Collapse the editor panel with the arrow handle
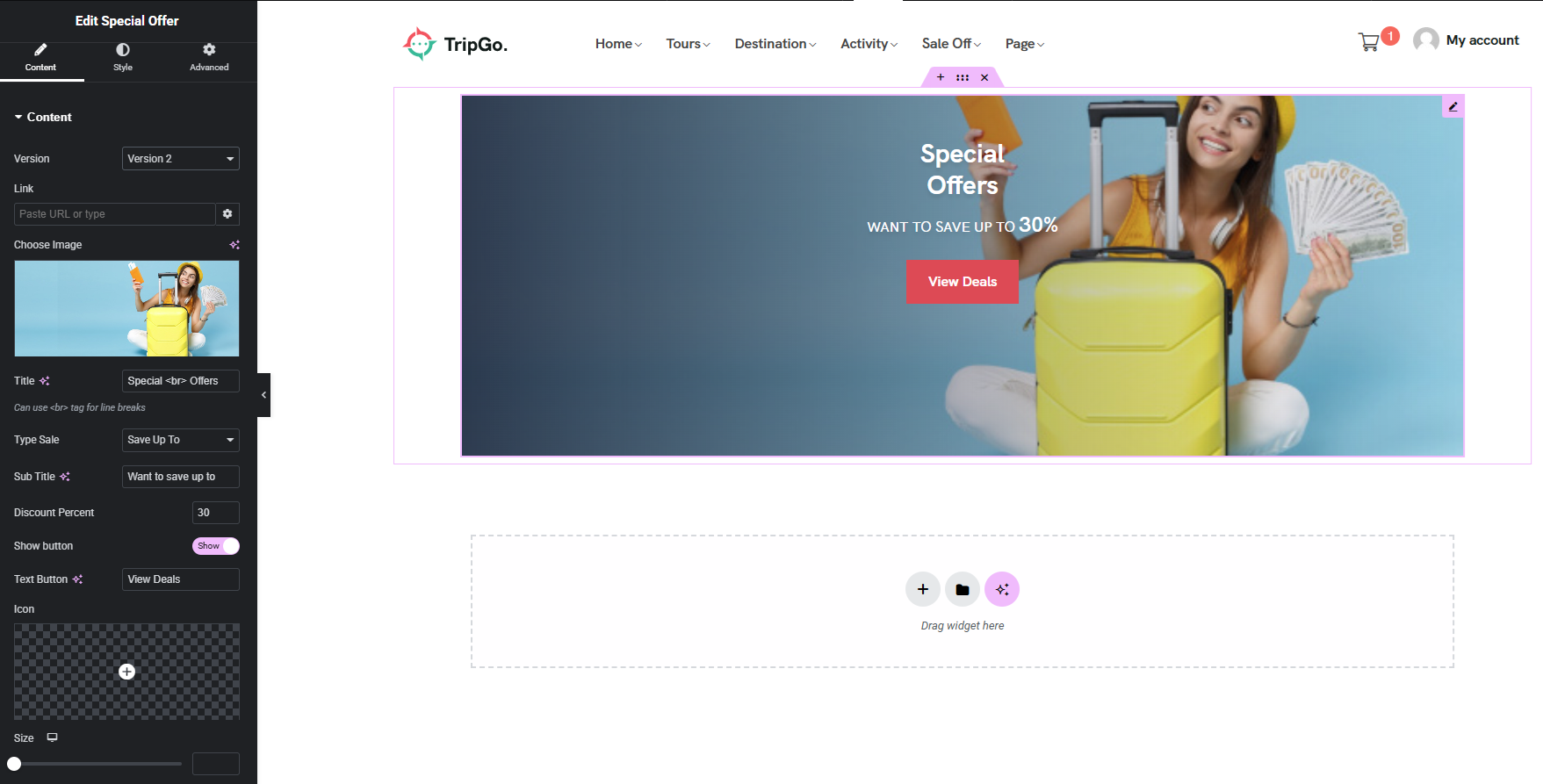This screenshot has height=784, width=1543. [263, 395]
